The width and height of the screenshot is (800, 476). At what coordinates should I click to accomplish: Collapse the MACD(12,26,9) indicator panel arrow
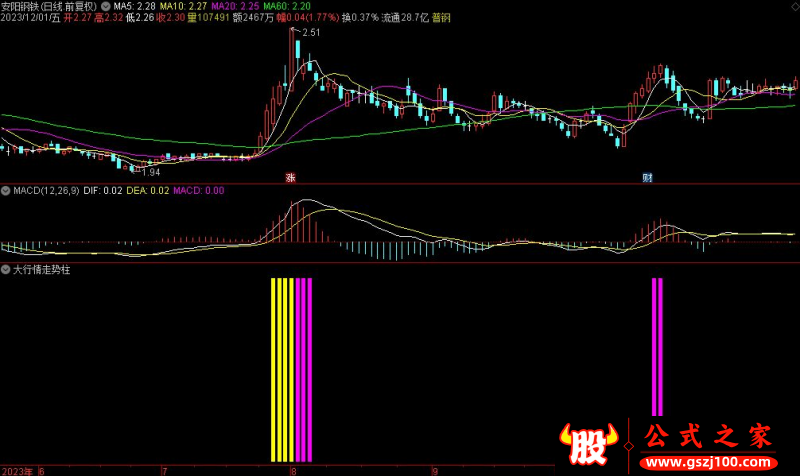click(x=5, y=190)
